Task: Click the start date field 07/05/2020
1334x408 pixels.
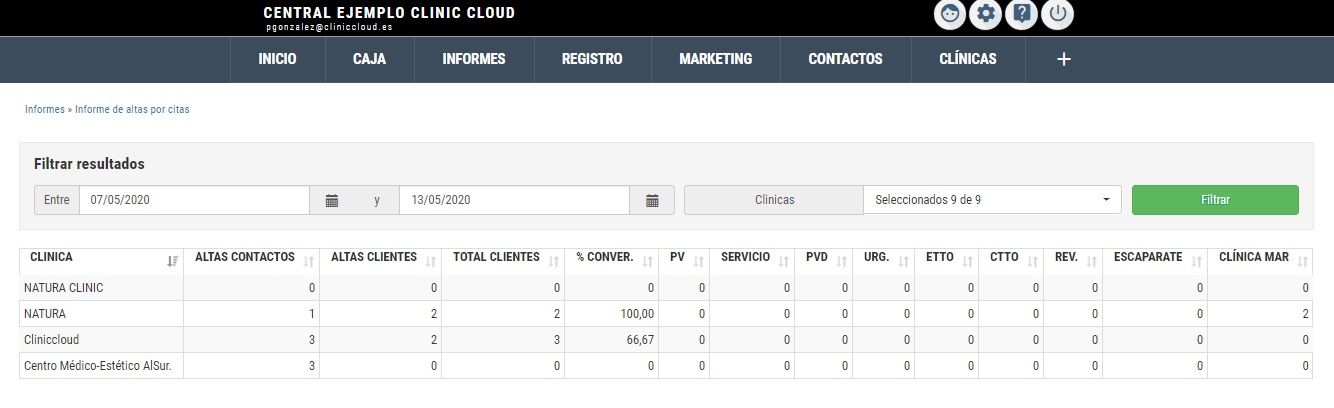Action: (x=194, y=200)
